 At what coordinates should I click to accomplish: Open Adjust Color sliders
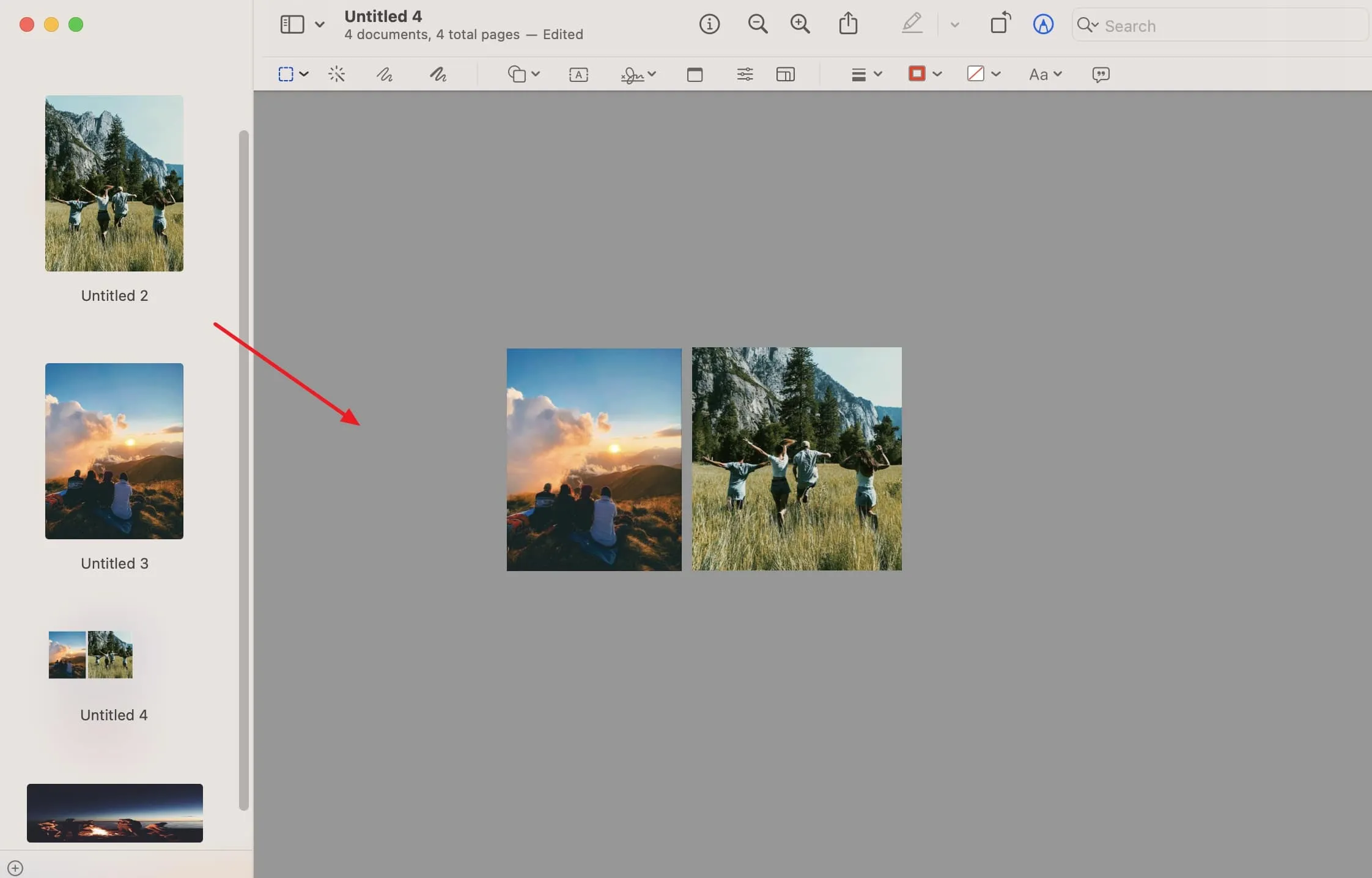tap(745, 75)
